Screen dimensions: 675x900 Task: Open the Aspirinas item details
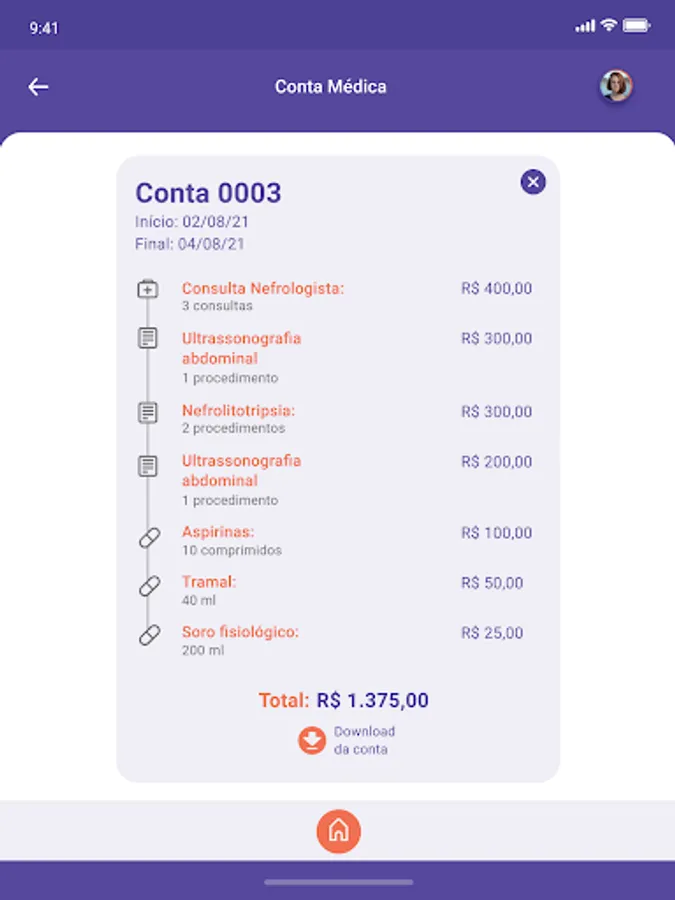coord(212,533)
